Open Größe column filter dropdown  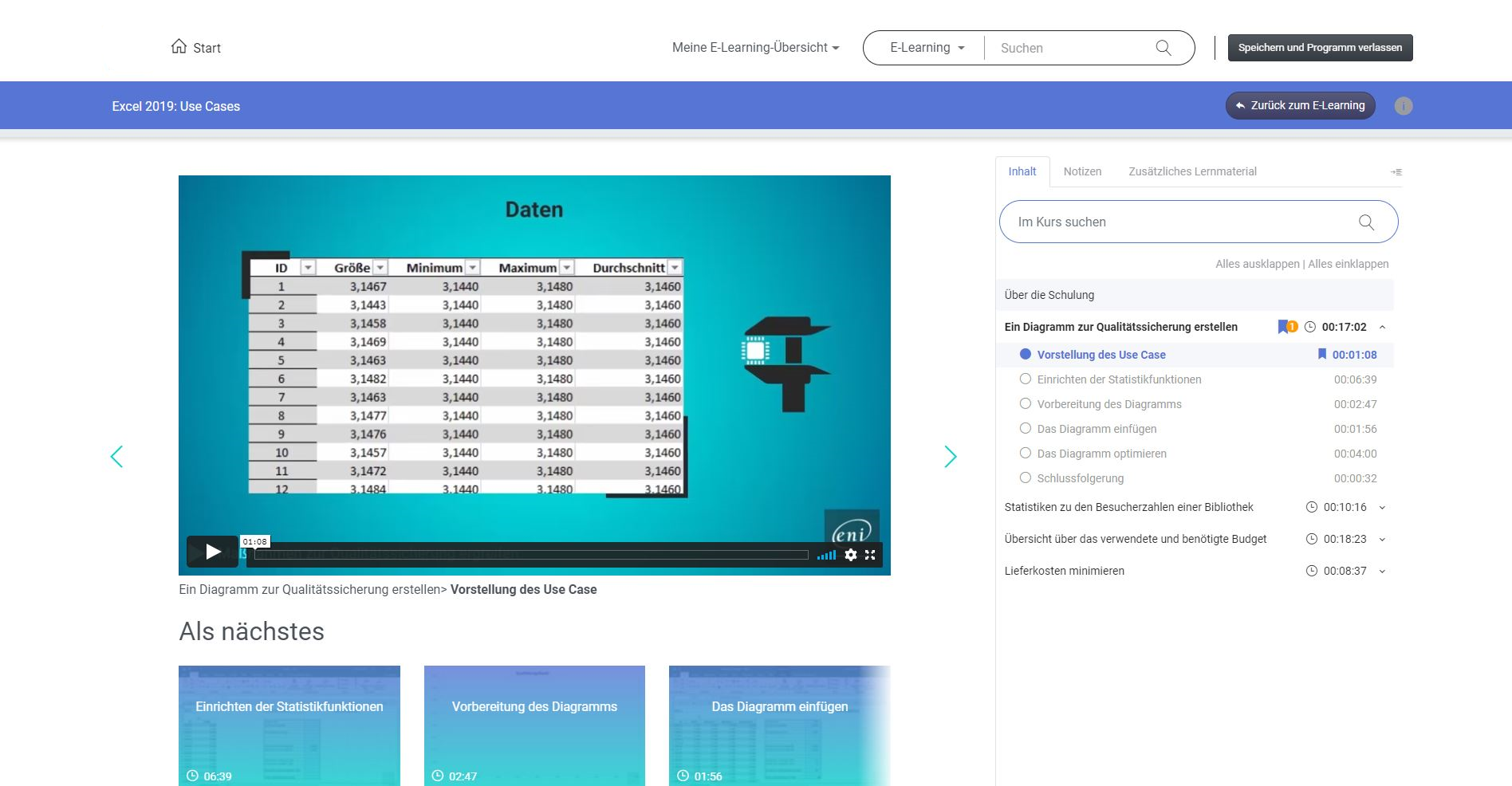[x=380, y=268]
